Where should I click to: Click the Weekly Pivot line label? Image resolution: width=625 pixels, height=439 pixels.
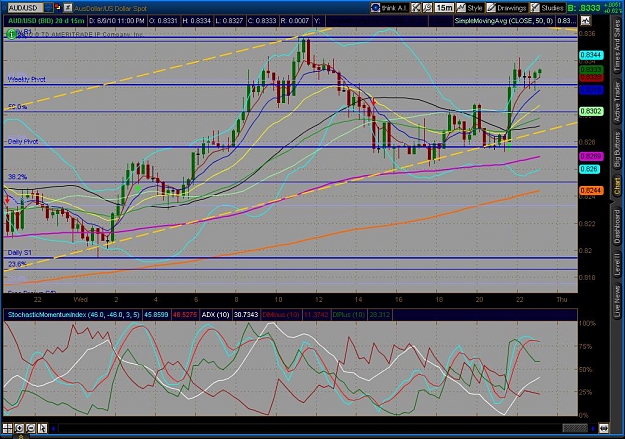pyautogui.click(x=26, y=79)
